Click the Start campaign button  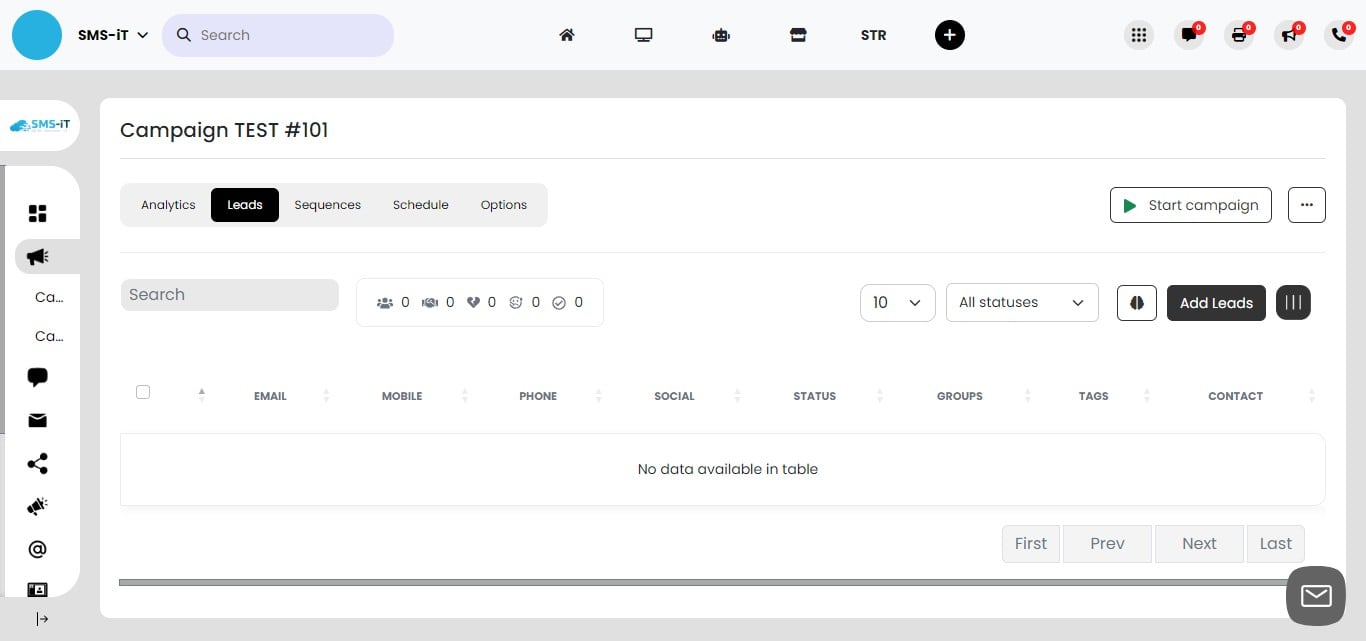coord(1190,204)
